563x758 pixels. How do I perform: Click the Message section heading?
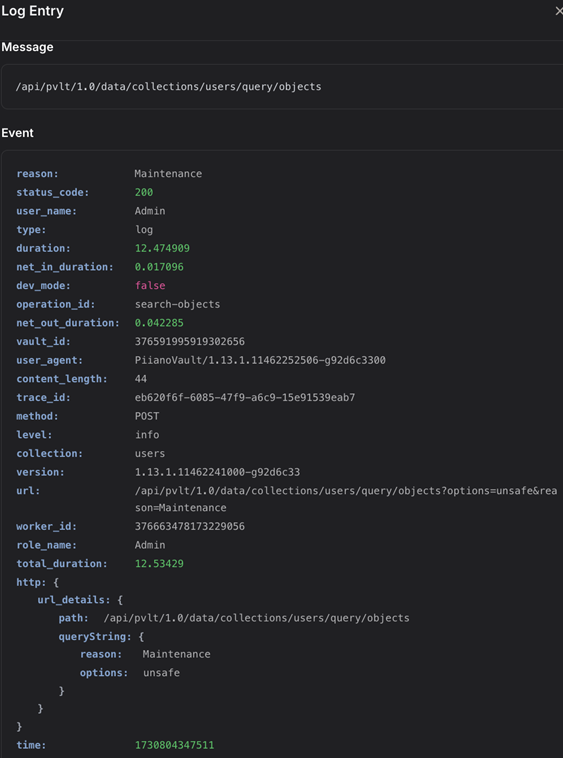coord(27,47)
